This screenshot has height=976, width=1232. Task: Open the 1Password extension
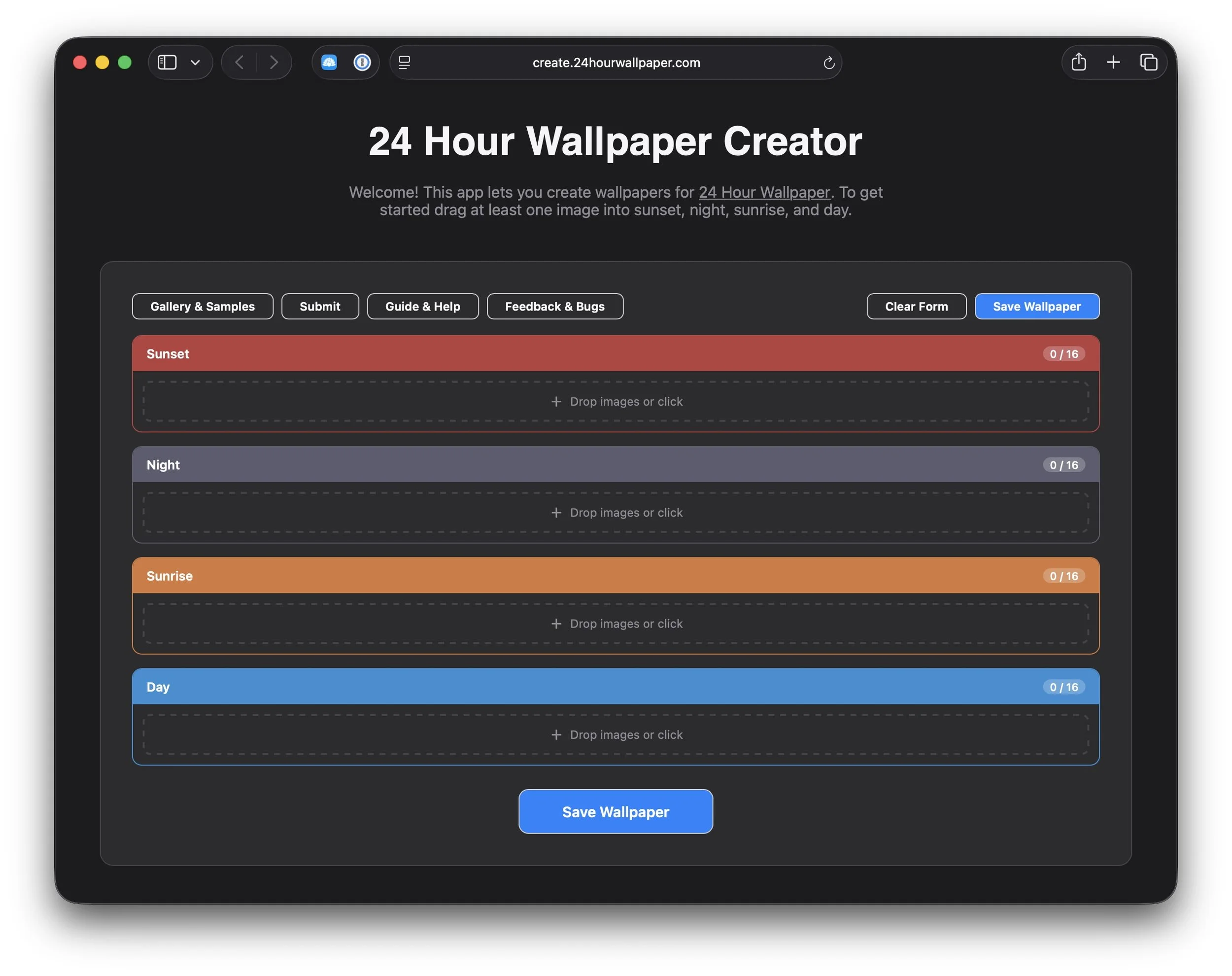tap(362, 62)
